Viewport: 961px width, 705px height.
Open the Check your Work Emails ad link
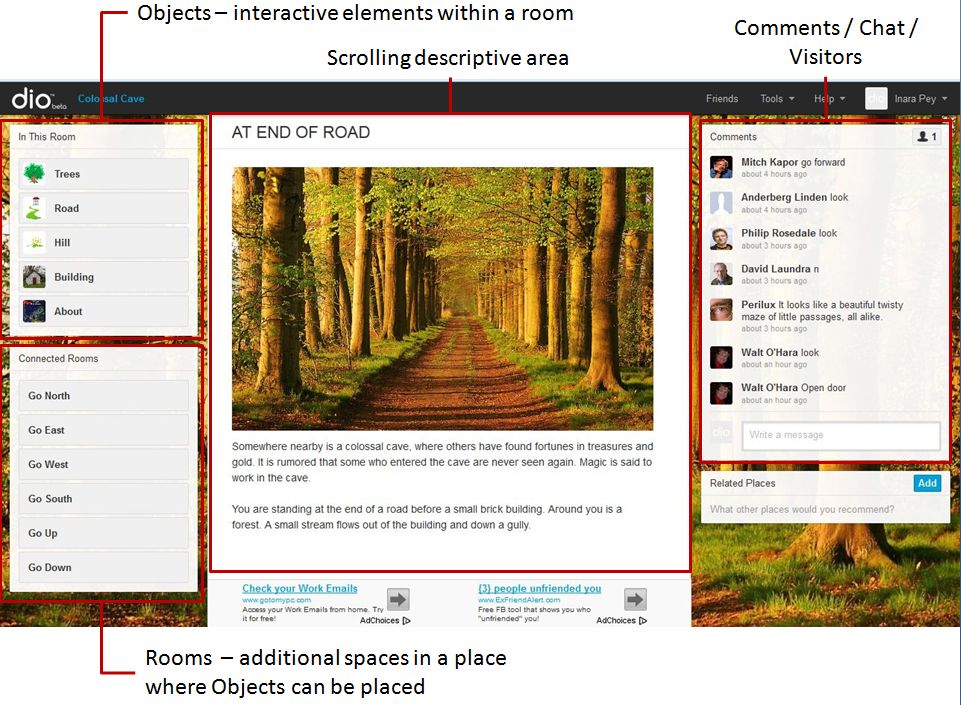pos(299,589)
